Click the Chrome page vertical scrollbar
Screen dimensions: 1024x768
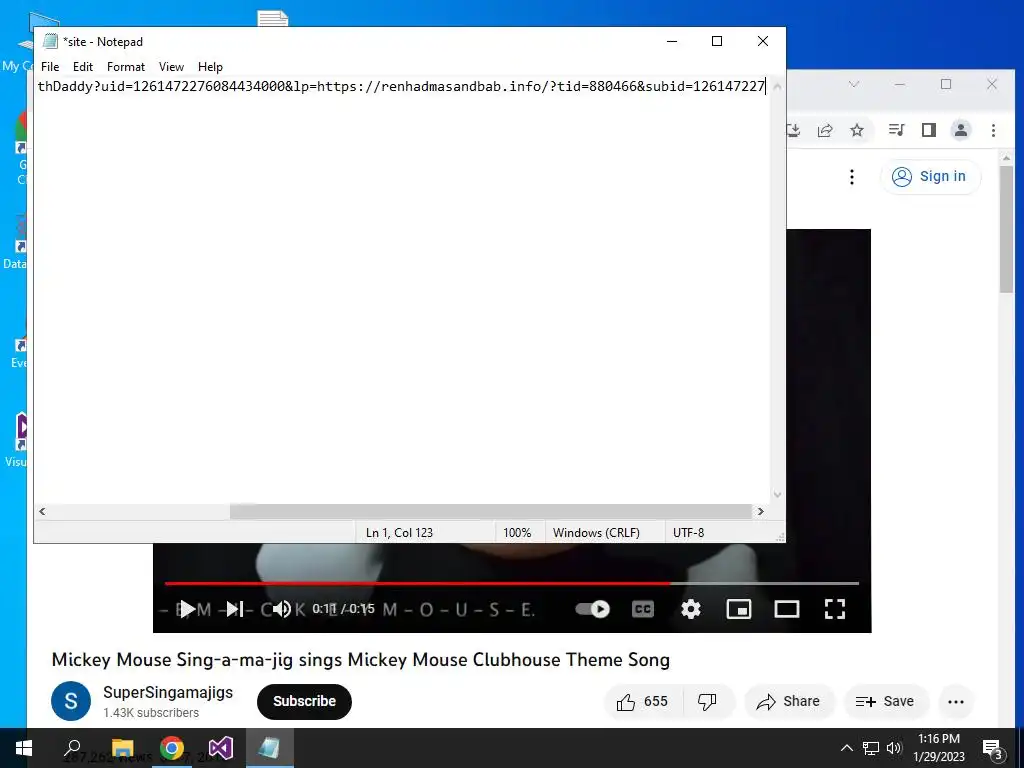[x=1006, y=229]
